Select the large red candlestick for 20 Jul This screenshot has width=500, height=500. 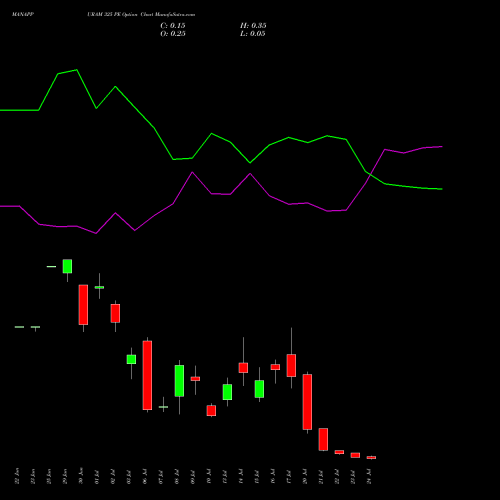(x=307, y=402)
